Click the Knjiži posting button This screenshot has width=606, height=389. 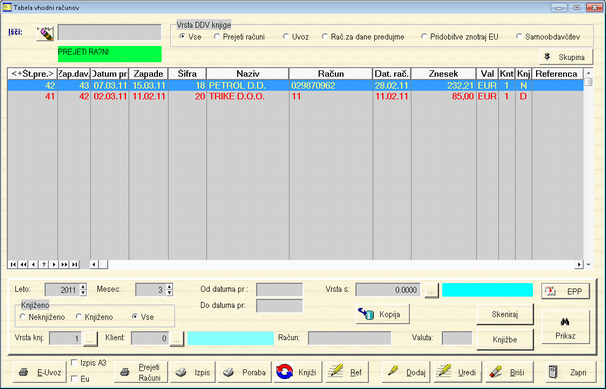pyautogui.click(x=297, y=372)
